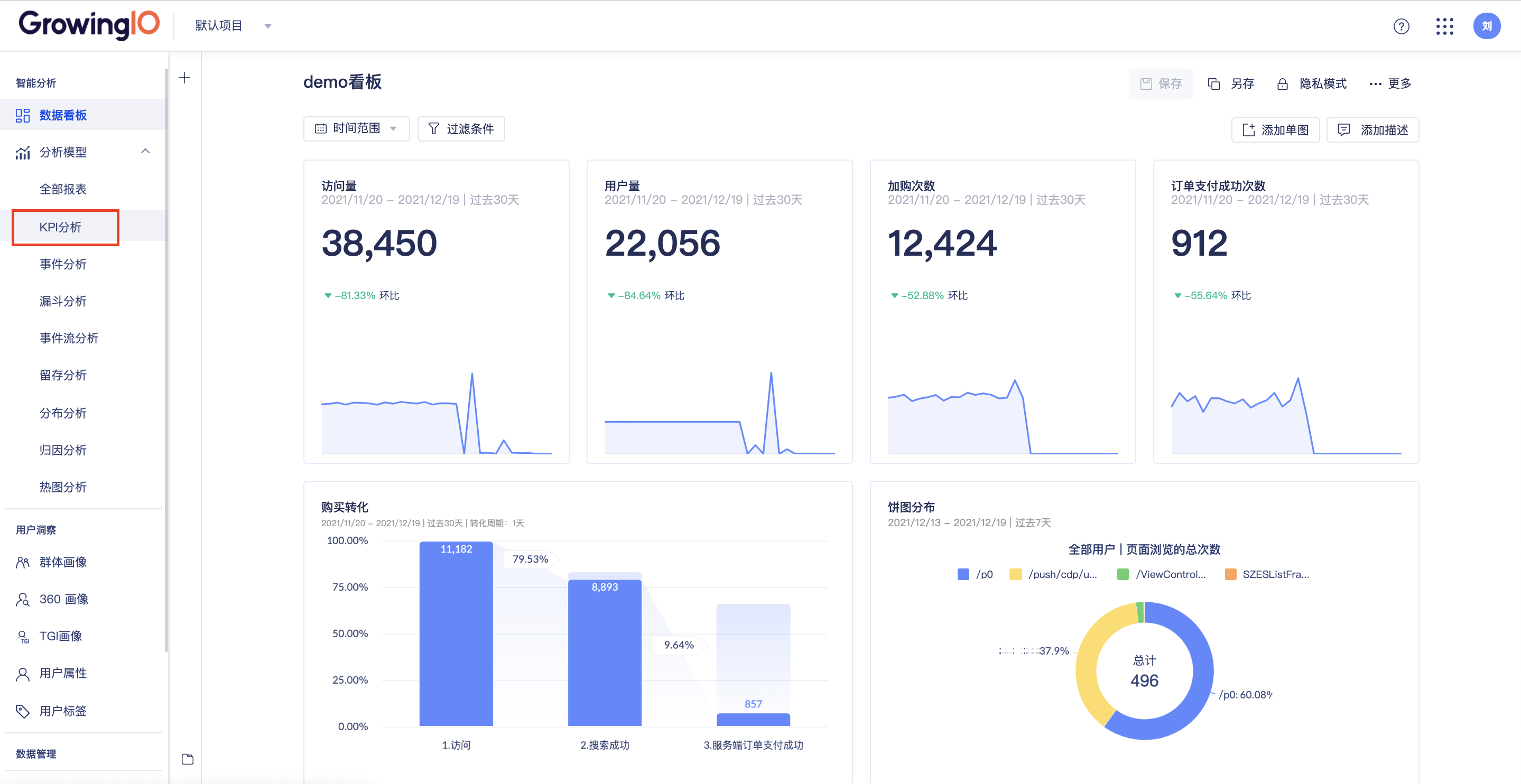Image resolution: width=1521 pixels, height=784 pixels.
Task: Click the 分析模型 chart icon
Action: coord(22,153)
